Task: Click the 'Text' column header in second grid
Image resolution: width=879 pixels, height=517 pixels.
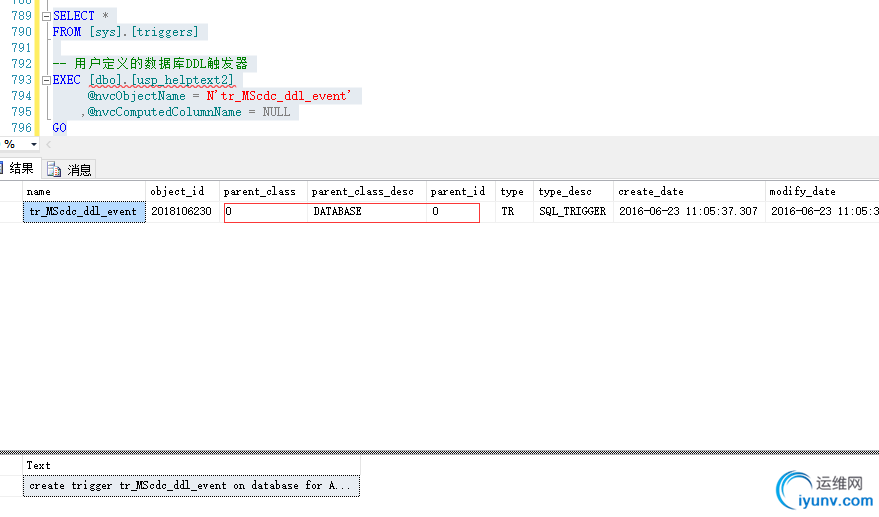Action: click(x=191, y=465)
